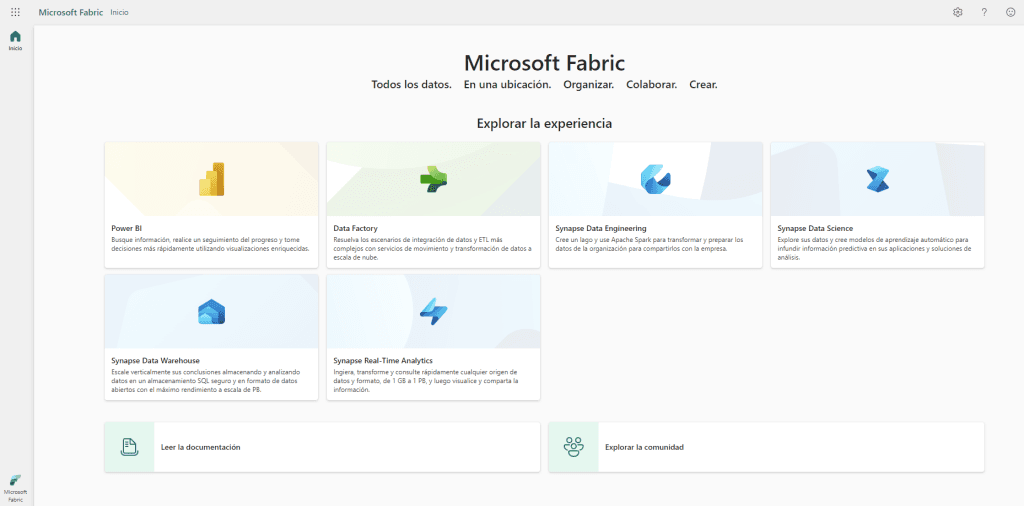Open the Synapse Real-Time Analytics card title
This screenshot has height=506, width=1024.
383,360
